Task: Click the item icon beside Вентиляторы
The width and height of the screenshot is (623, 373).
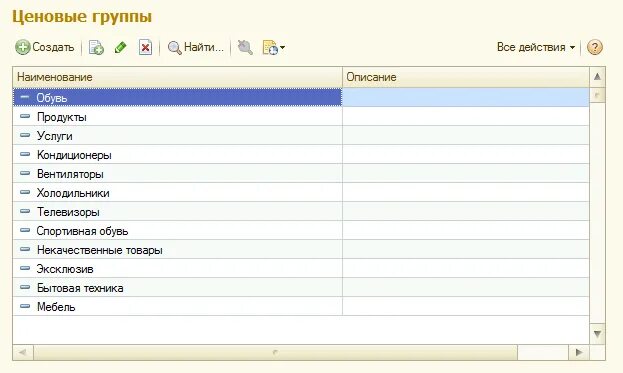Action: pyautogui.click(x=25, y=173)
